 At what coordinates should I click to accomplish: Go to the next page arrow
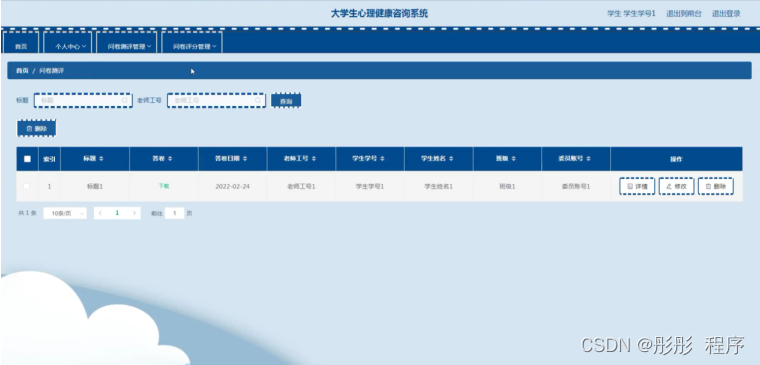134,213
